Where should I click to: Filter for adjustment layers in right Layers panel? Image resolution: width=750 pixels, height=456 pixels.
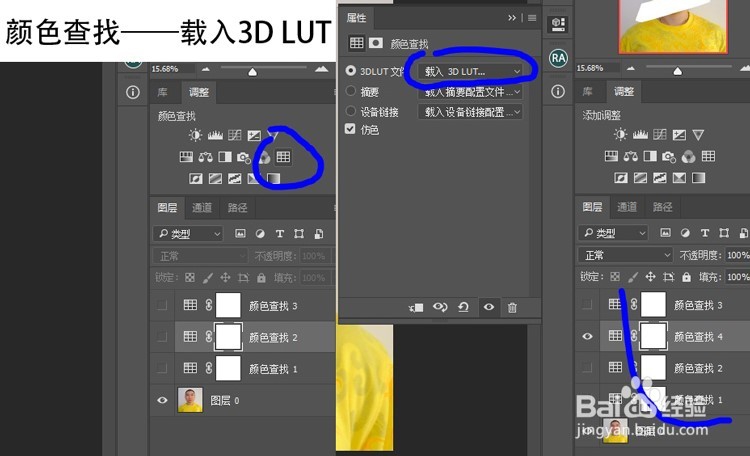point(685,233)
